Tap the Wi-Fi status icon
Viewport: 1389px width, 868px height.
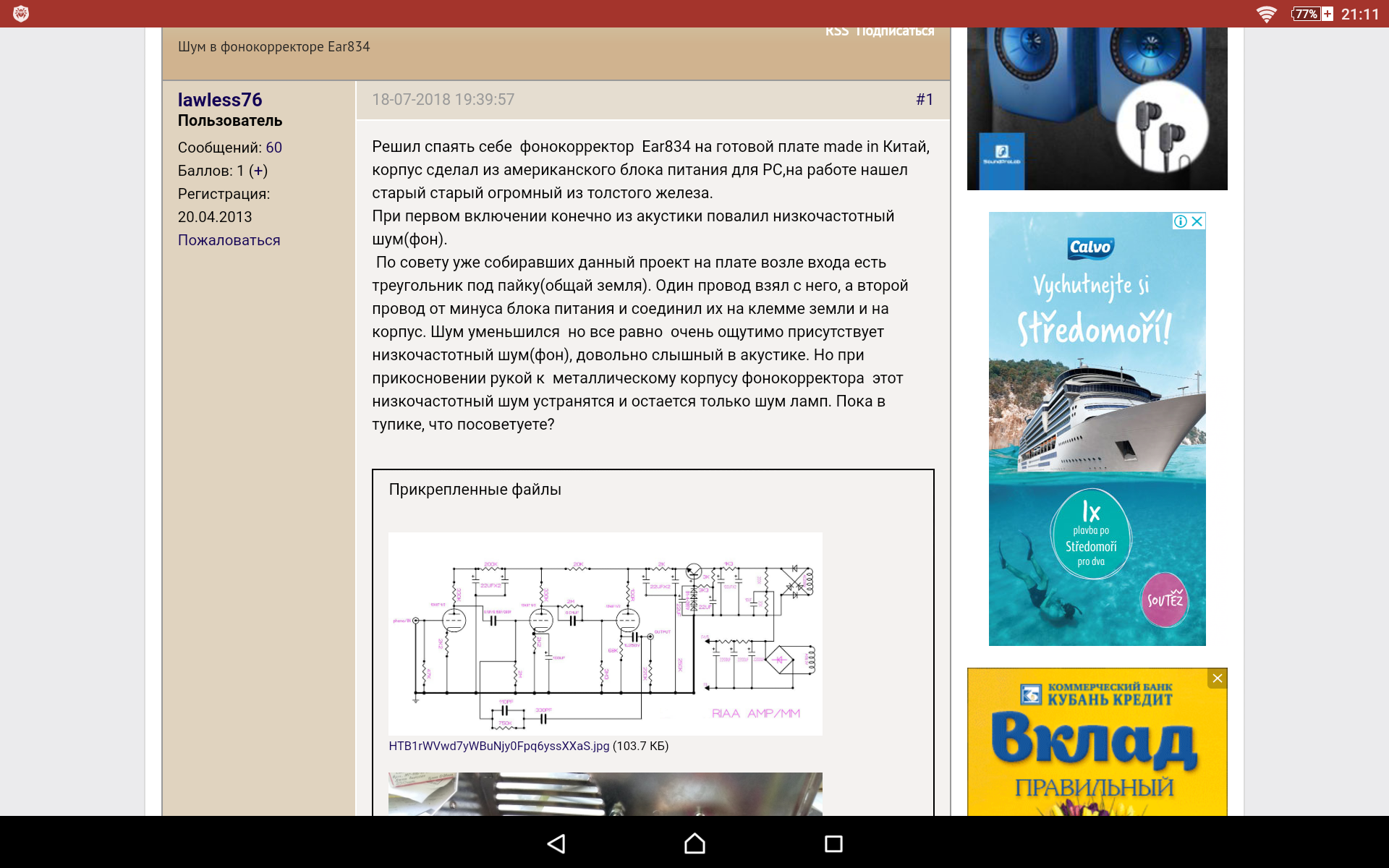point(1266,14)
